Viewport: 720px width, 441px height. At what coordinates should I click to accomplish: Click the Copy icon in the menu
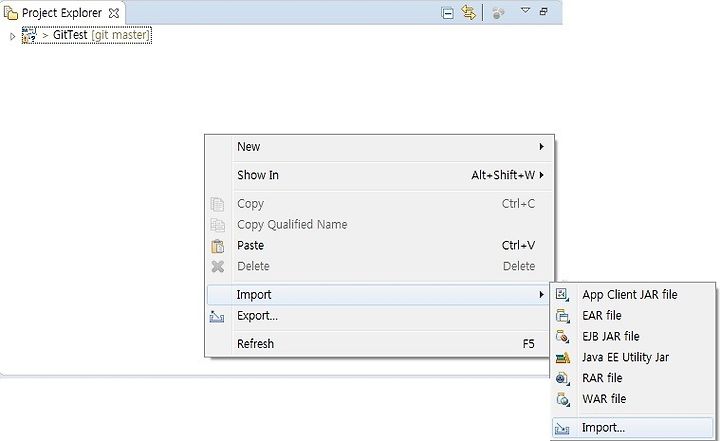point(217,204)
